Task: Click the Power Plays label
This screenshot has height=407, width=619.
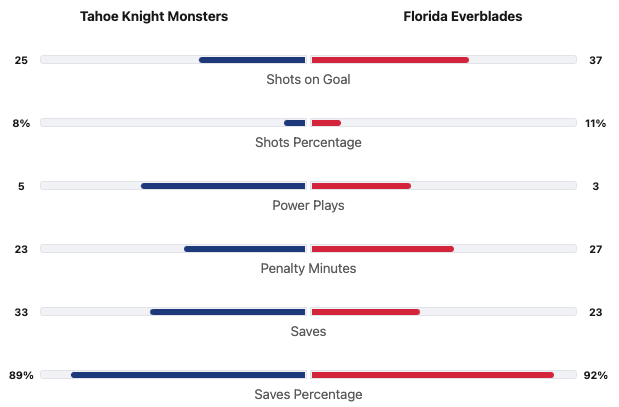Action: (x=308, y=205)
